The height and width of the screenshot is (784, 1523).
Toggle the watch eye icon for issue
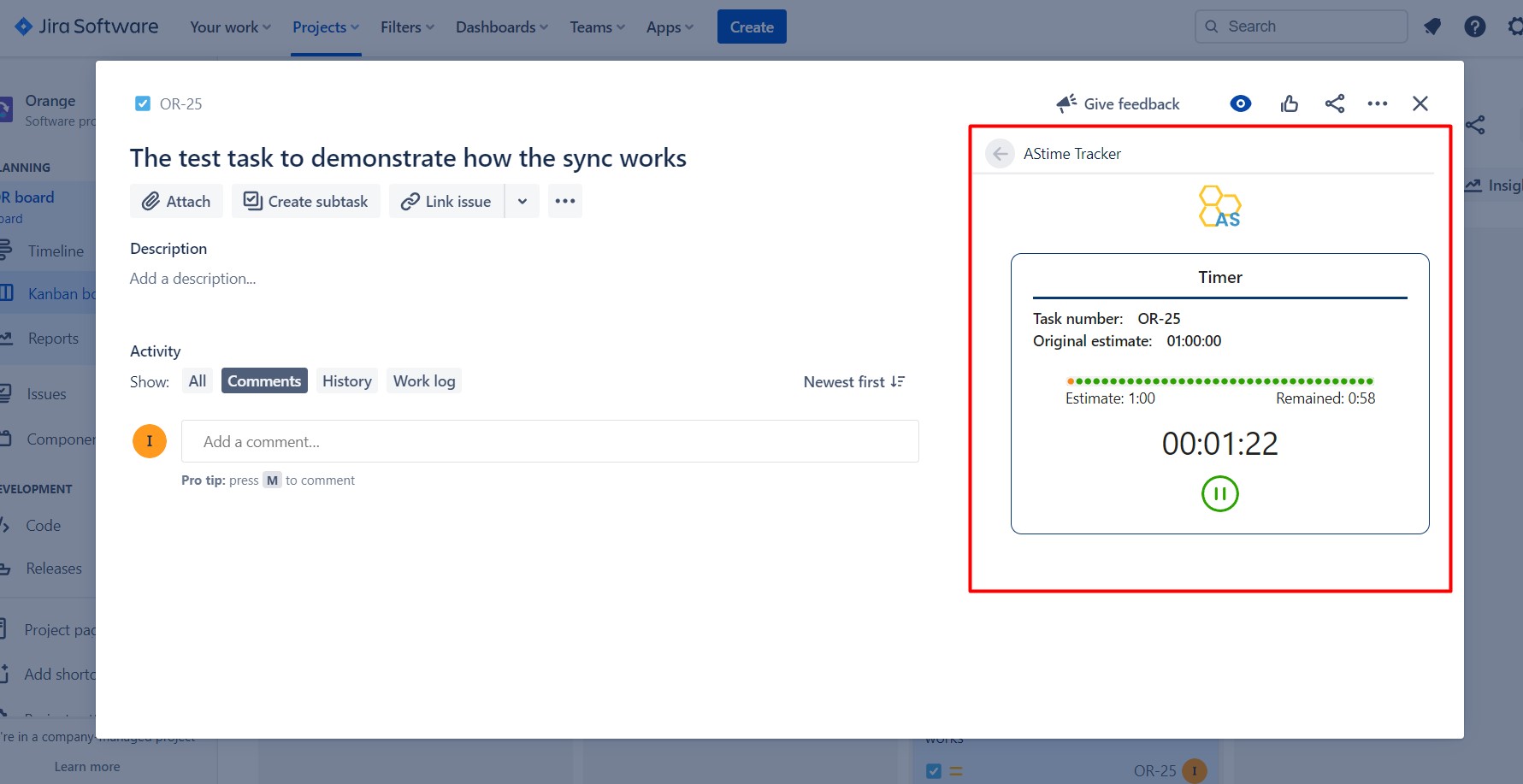[1241, 103]
